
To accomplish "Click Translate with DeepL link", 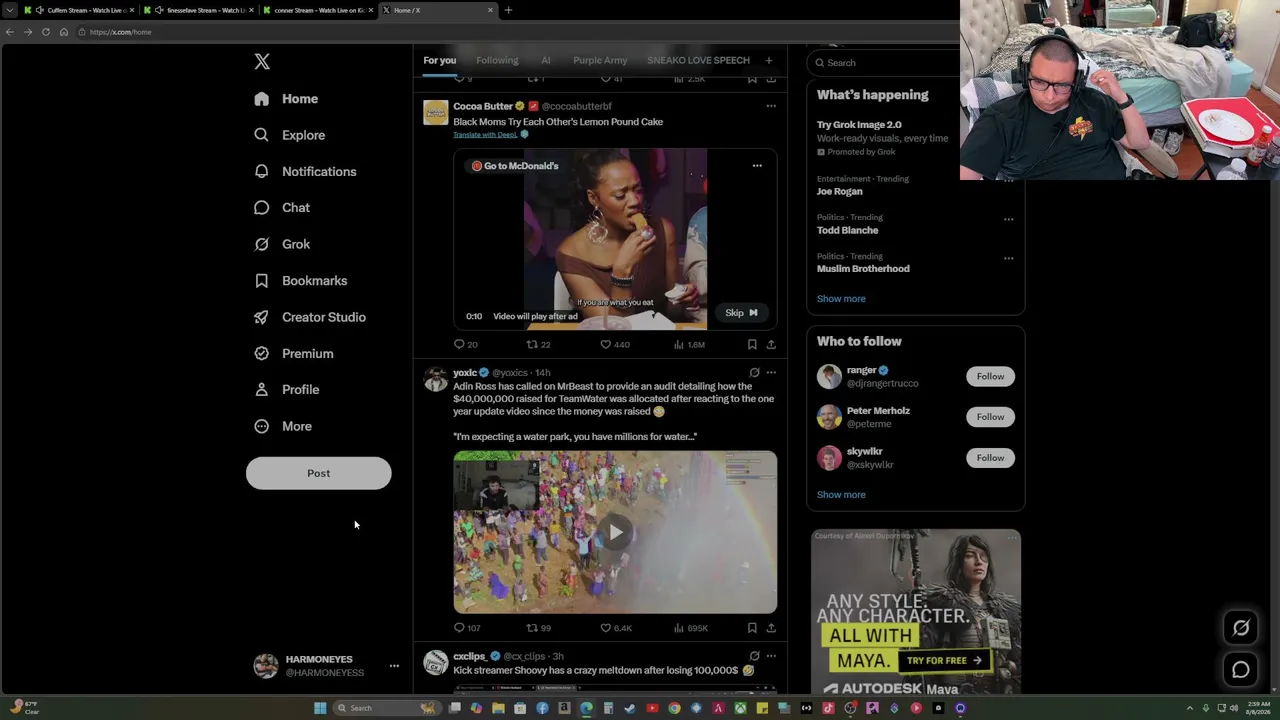I will 485,135.
